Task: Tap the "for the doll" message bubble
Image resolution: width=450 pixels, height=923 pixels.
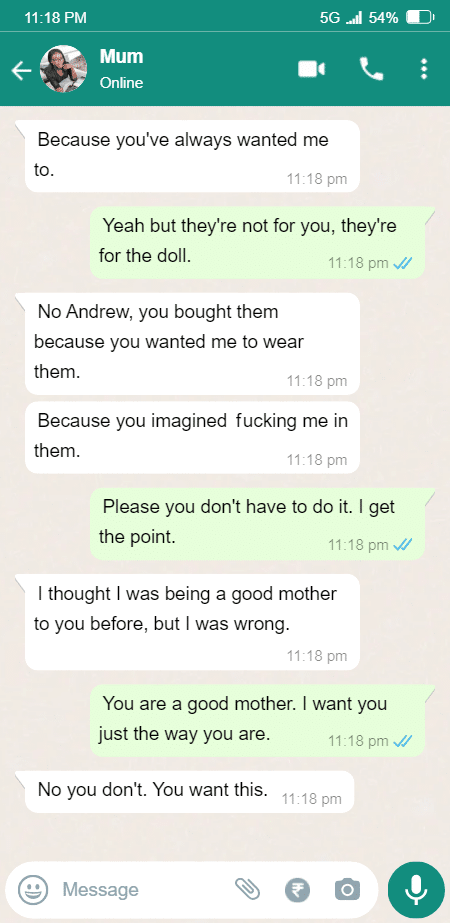Action: 257,242
